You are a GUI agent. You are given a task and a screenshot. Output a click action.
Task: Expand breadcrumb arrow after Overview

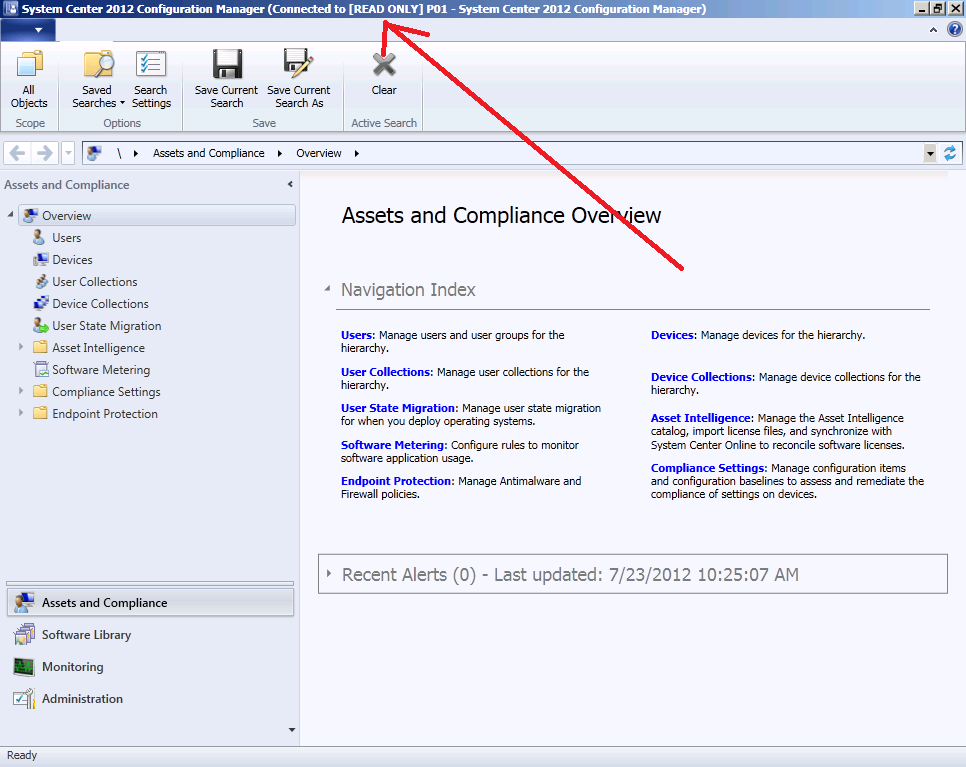(x=357, y=153)
